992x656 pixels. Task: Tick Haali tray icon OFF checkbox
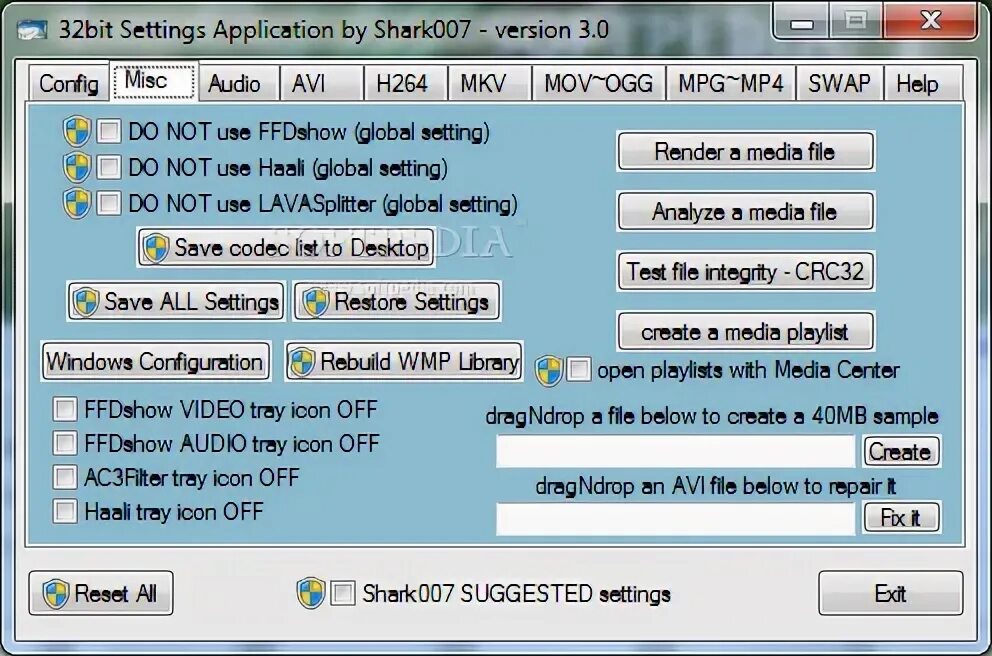pos(65,511)
